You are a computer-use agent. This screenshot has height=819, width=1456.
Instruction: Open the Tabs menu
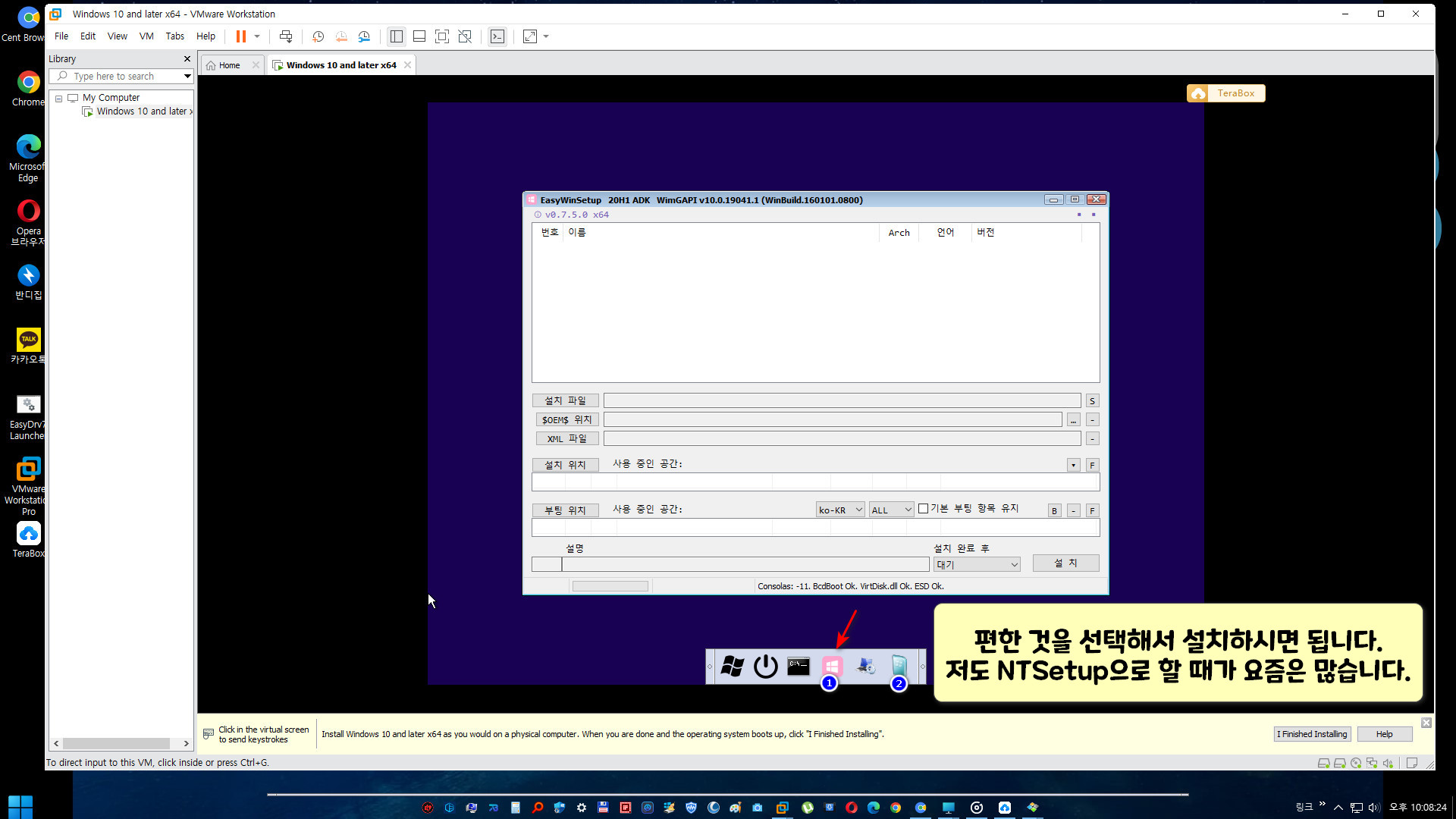[x=175, y=36]
